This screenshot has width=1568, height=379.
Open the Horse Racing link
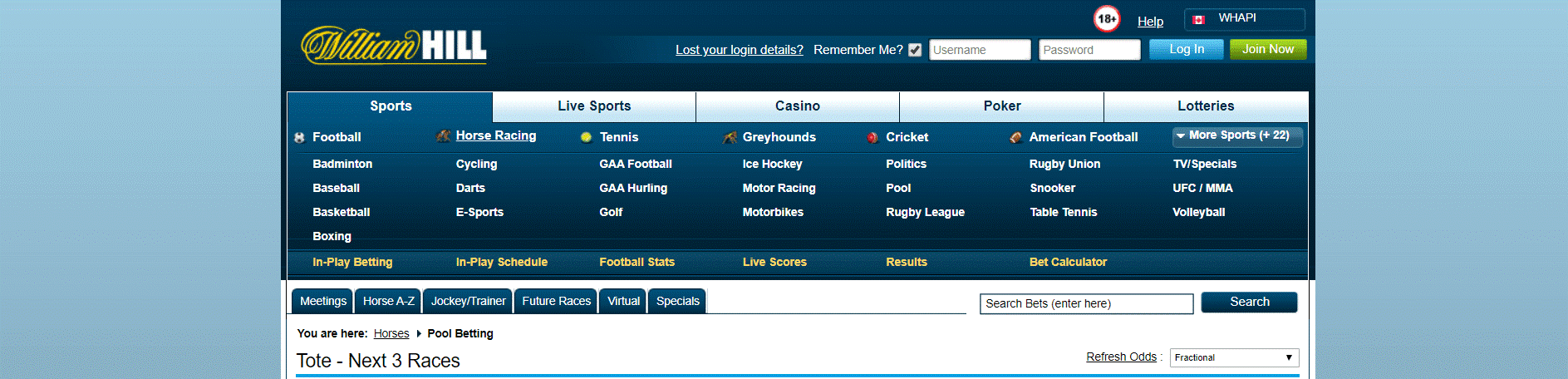pyautogui.click(x=496, y=135)
